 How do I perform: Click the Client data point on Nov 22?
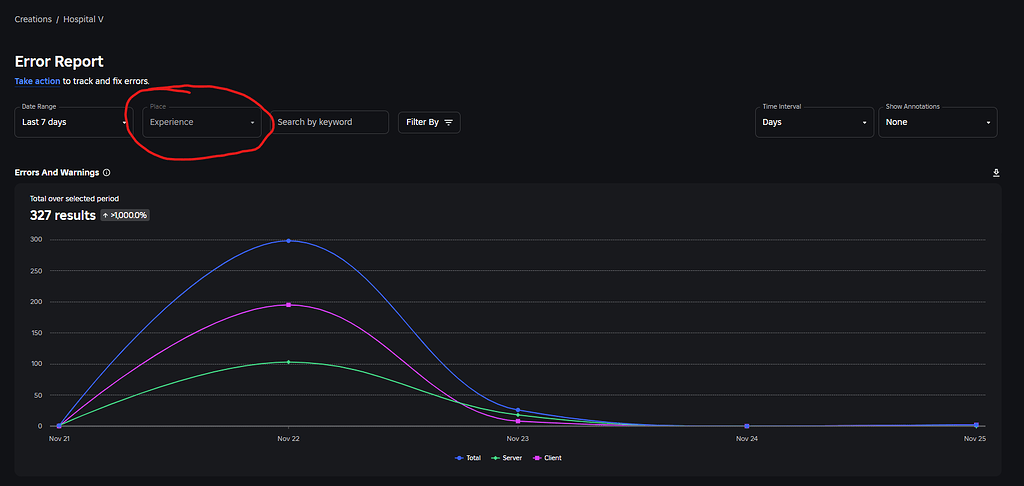click(x=289, y=305)
